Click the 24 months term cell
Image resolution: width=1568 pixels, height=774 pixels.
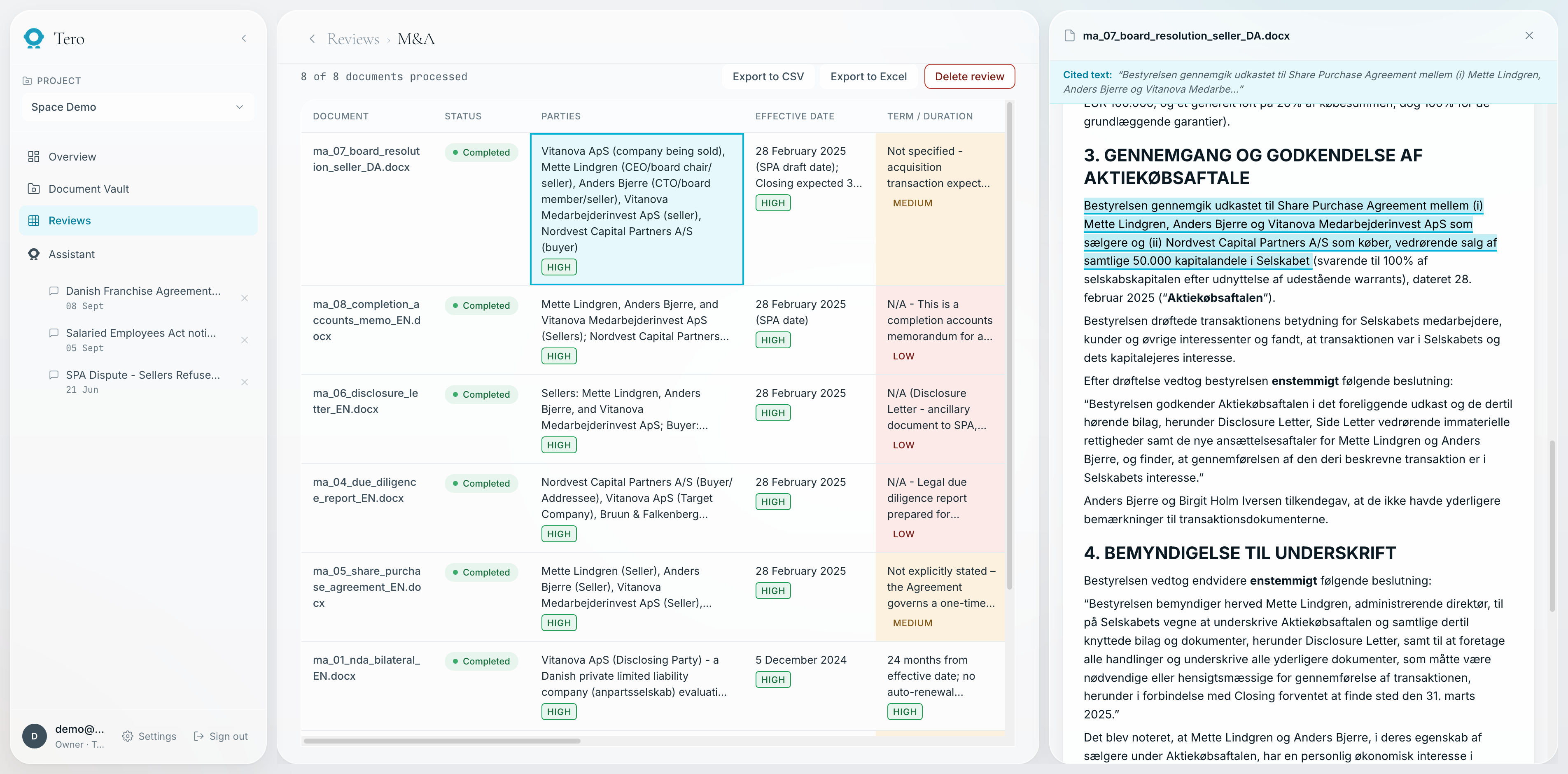[940, 686]
